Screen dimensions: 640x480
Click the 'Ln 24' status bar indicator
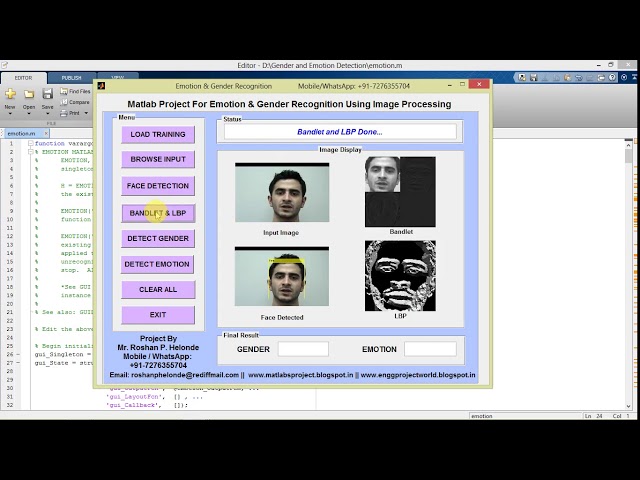pyautogui.click(x=594, y=416)
